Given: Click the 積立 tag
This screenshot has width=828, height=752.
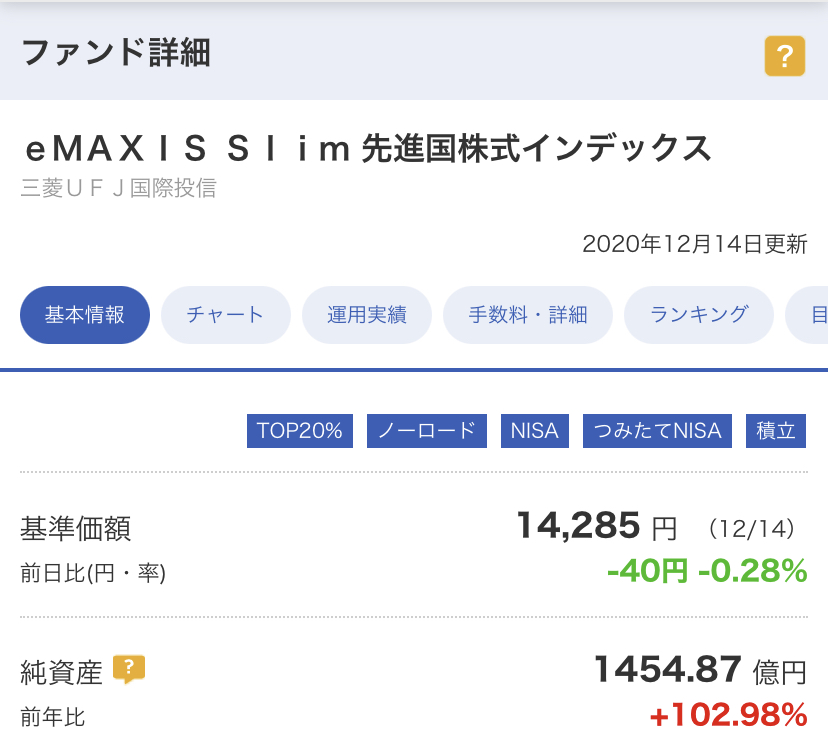Looking at the screenshot, I should pyautogui.click(x=776, y=431).
